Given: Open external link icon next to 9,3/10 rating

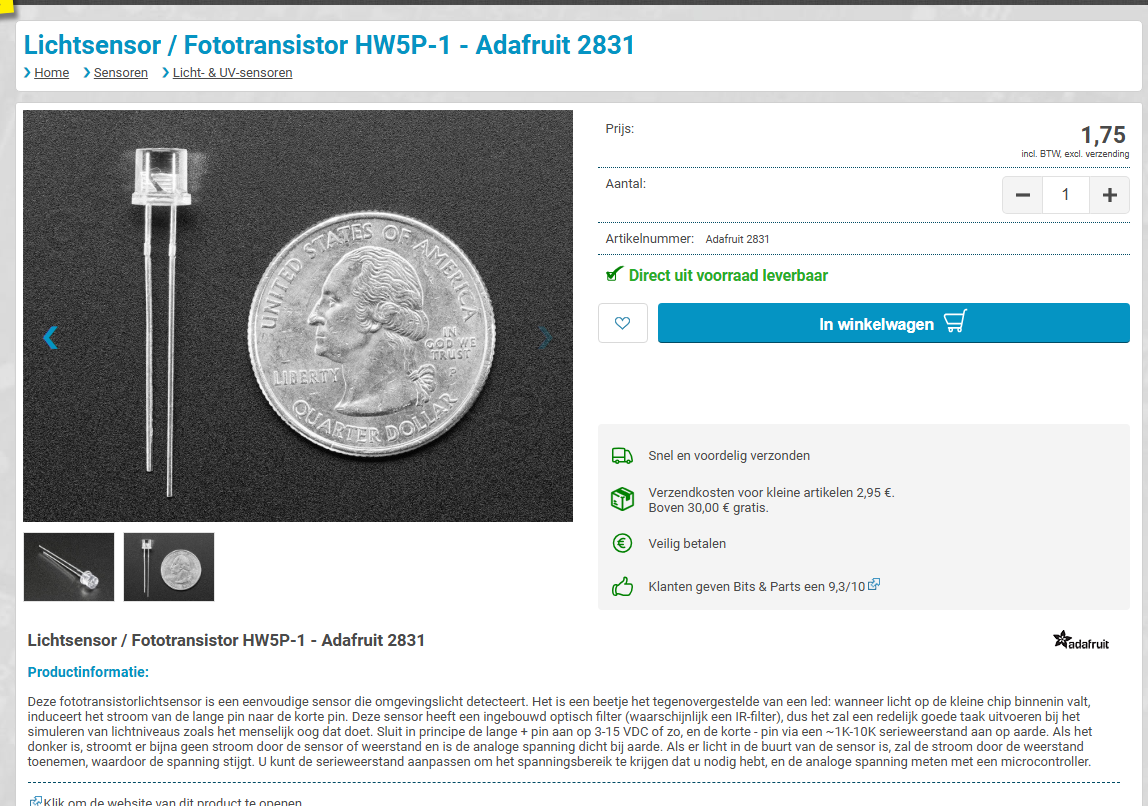Looking at the screenshot, I should point(874,585).
